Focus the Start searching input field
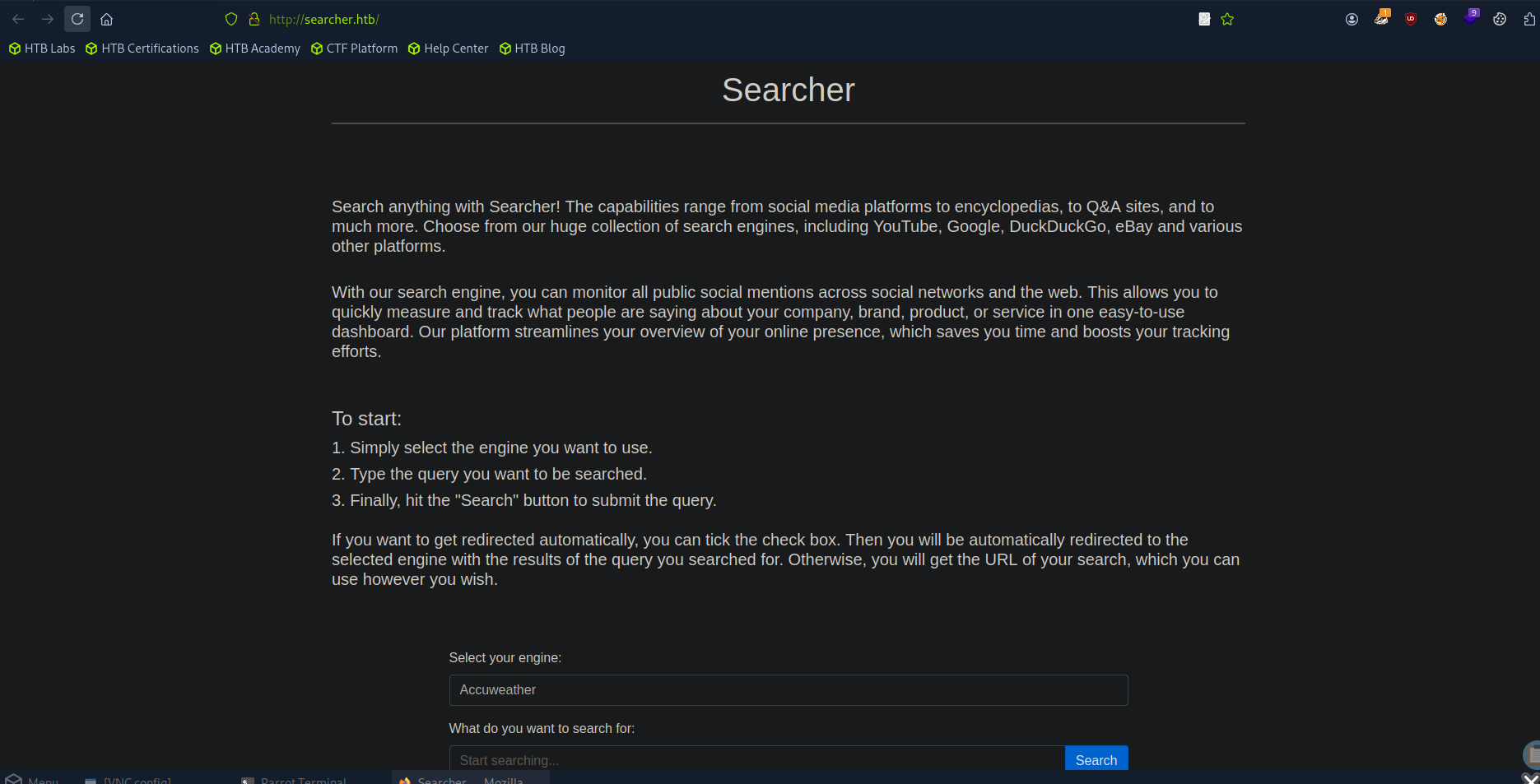The height and width of the screenshot is (784, 1540). (757, 759)
